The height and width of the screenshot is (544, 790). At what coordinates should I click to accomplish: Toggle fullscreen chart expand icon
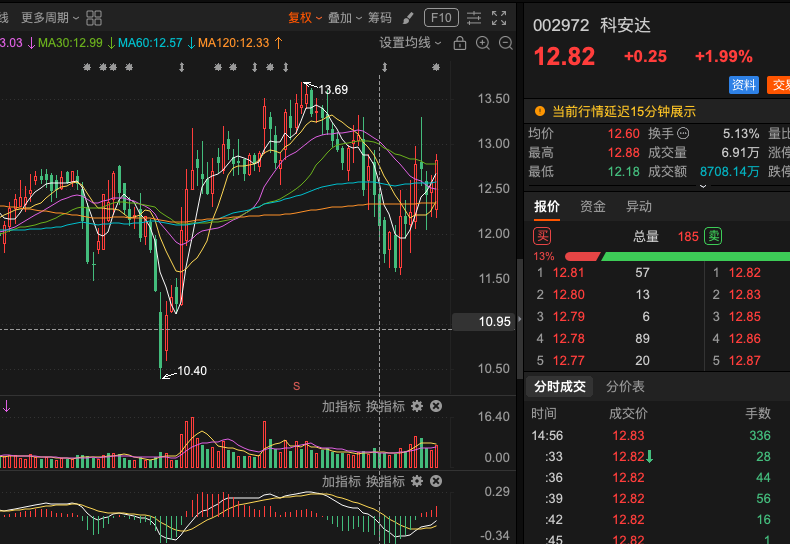tap(499, 18)
